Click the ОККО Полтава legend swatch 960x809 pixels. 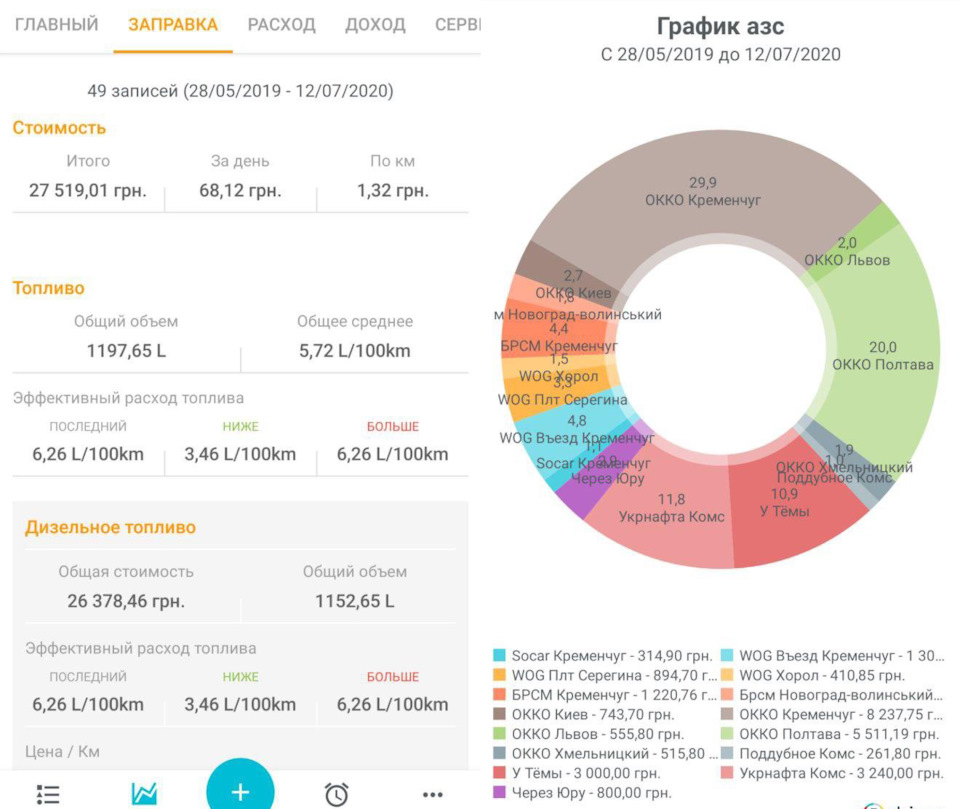point(727,734)
